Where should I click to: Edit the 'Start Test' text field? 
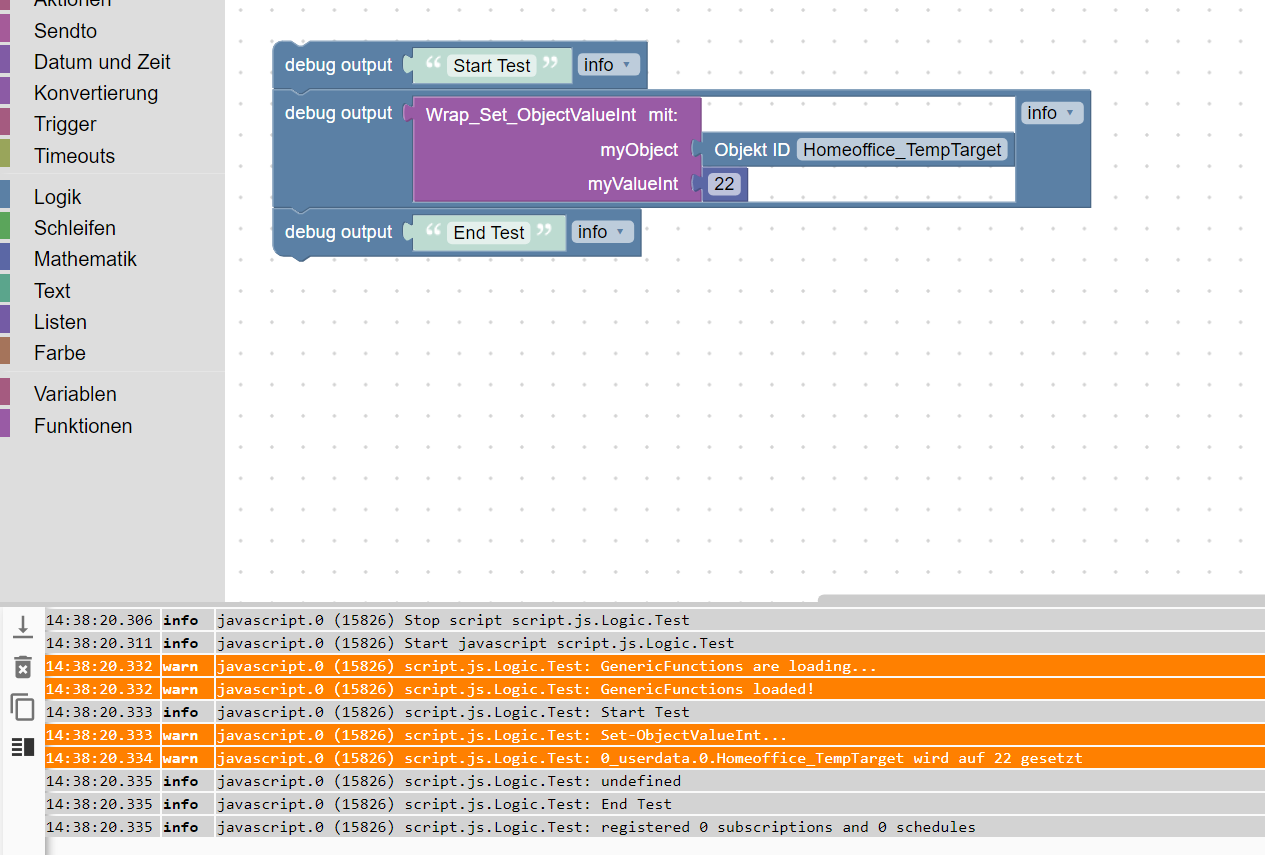coord(492,66)
